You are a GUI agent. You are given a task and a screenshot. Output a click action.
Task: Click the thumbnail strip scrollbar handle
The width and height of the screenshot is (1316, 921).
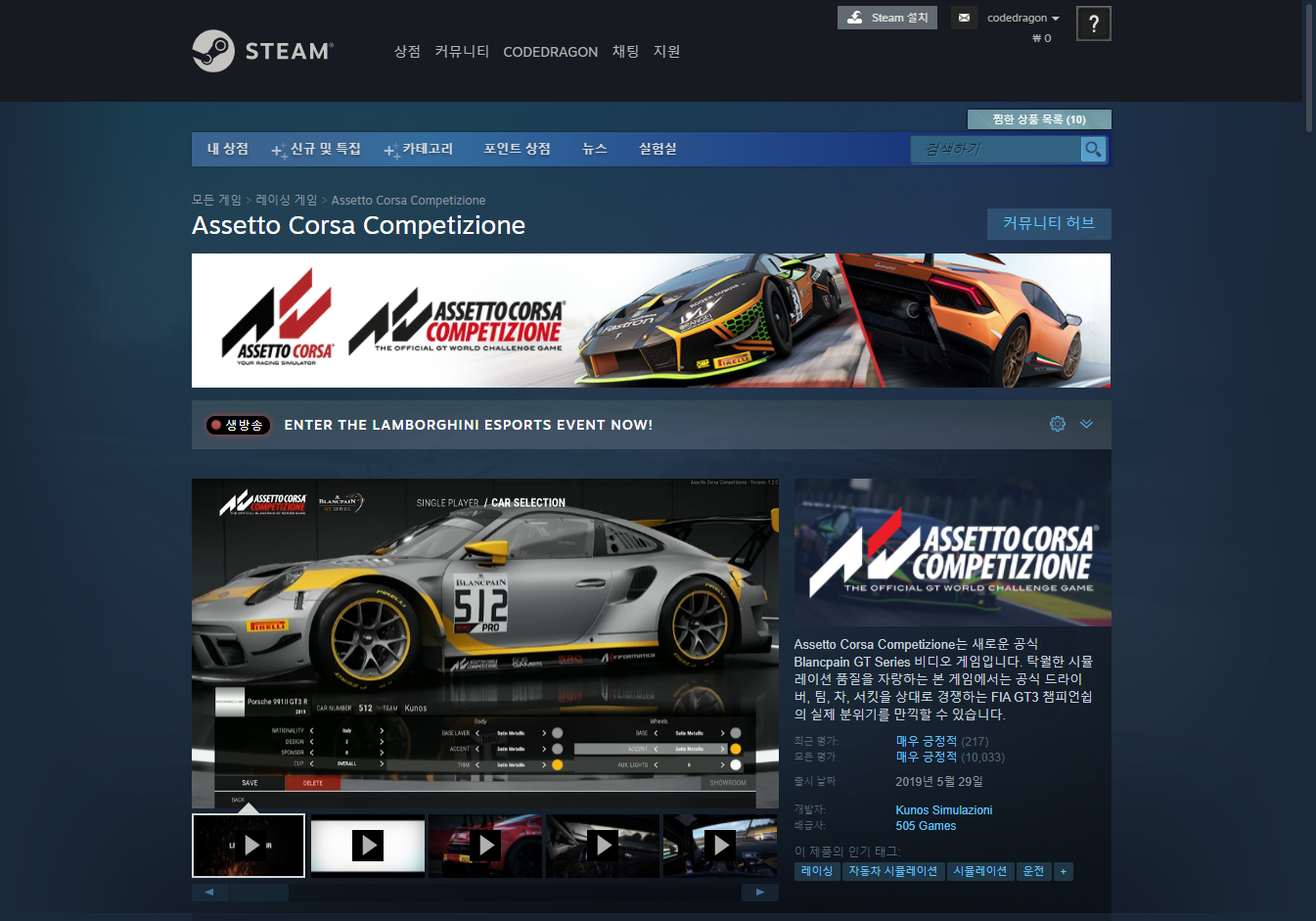(259, 893)
